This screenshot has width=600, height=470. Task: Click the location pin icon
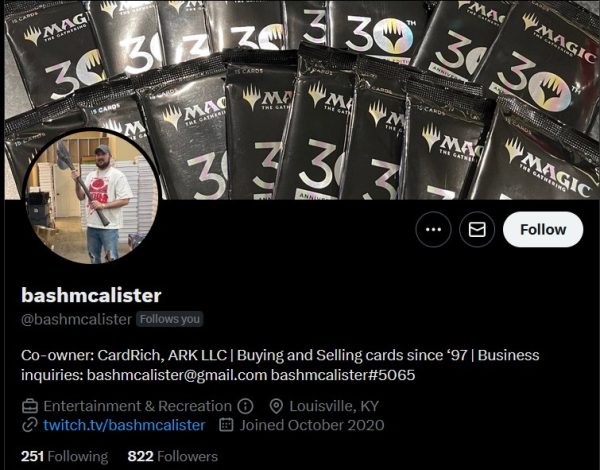click(x=276, y=406)
